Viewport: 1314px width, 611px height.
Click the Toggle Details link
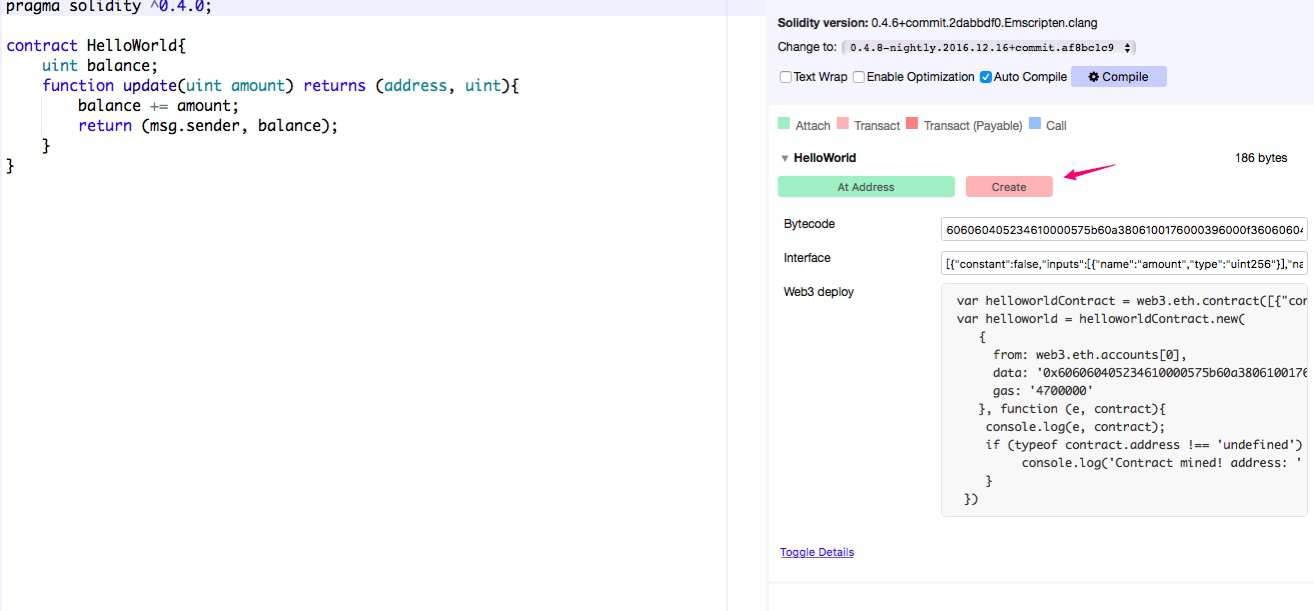point(817,552)
